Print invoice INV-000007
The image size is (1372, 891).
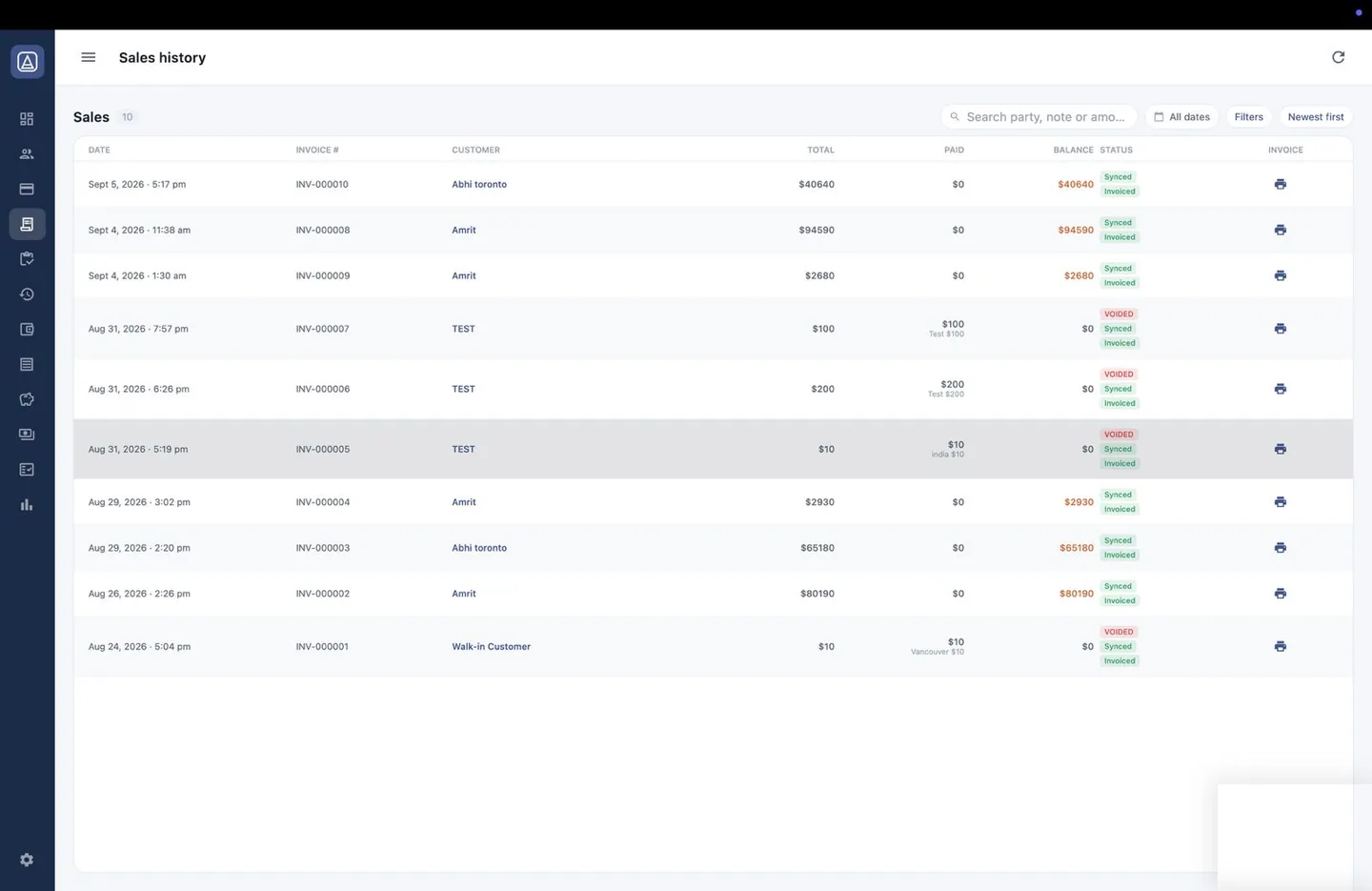click(1281, 329)
